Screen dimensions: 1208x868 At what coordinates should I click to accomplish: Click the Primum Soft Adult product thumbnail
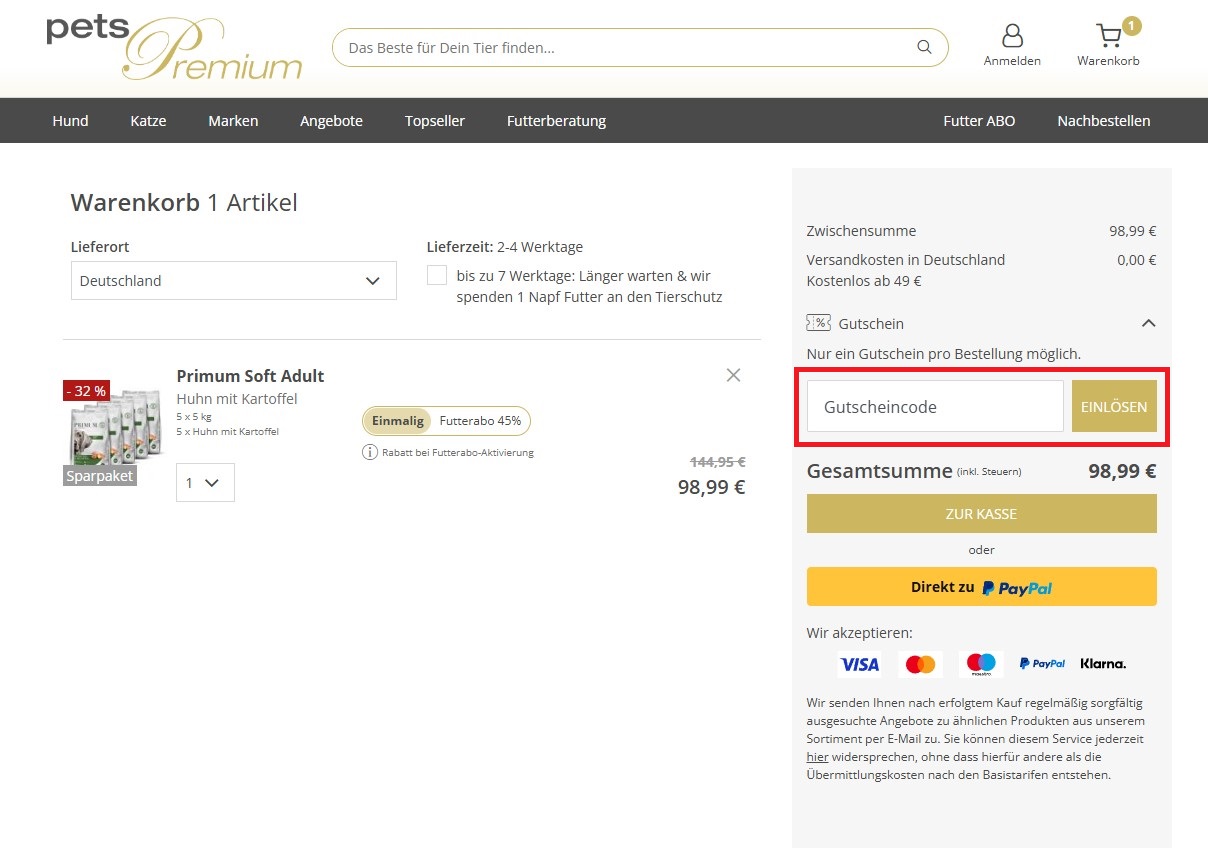click(115, 429)
